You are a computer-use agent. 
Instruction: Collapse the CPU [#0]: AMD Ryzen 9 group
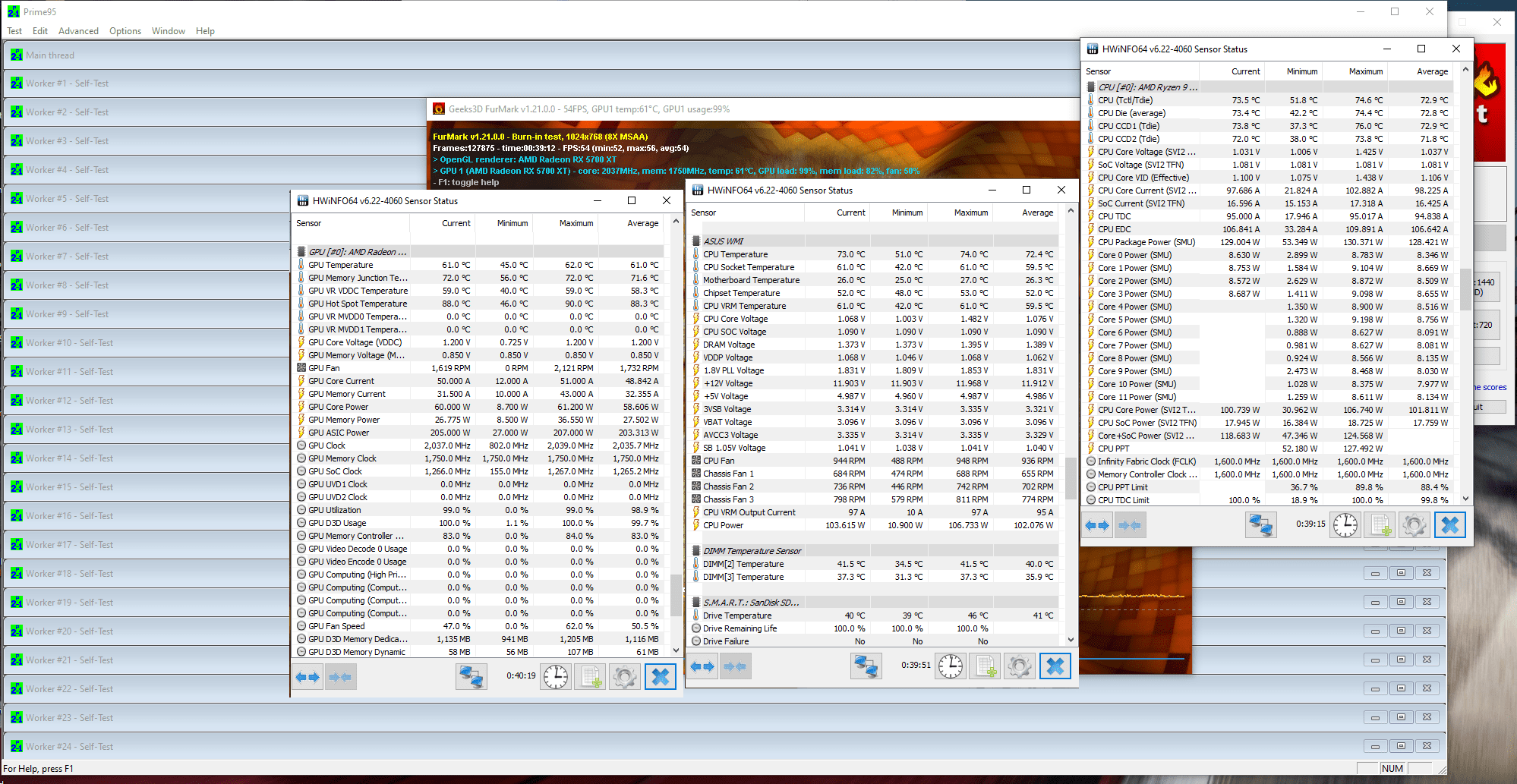pos(1269,87)
